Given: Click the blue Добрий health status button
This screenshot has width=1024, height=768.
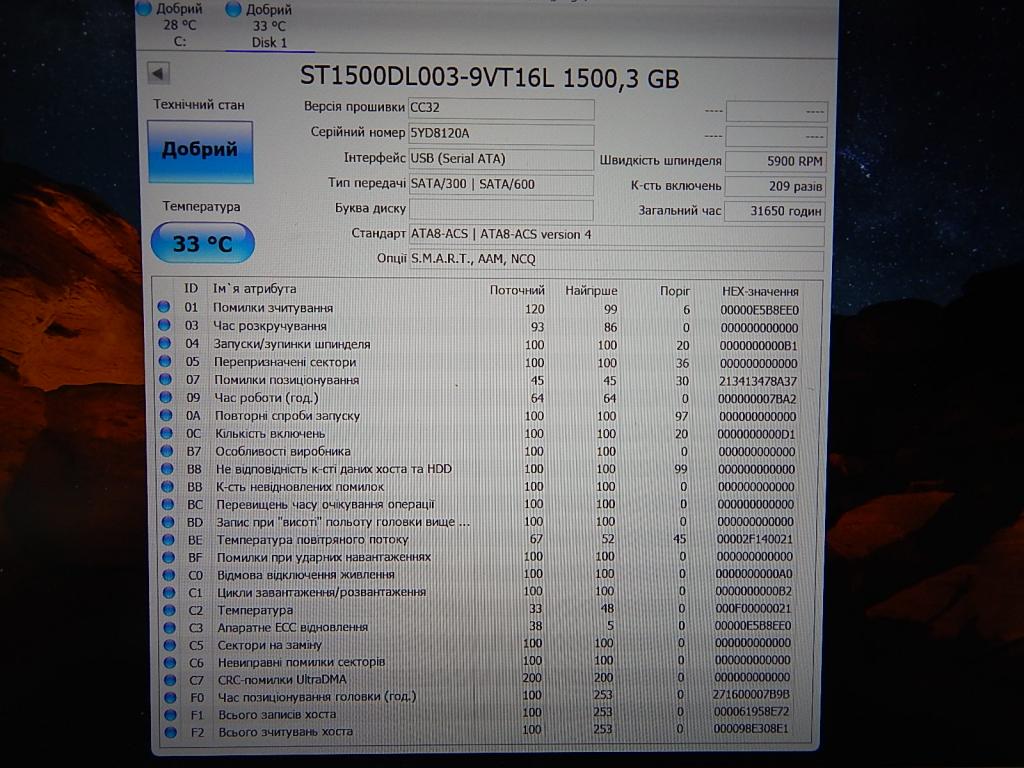Looking at the screenshot, I should 200,151.
